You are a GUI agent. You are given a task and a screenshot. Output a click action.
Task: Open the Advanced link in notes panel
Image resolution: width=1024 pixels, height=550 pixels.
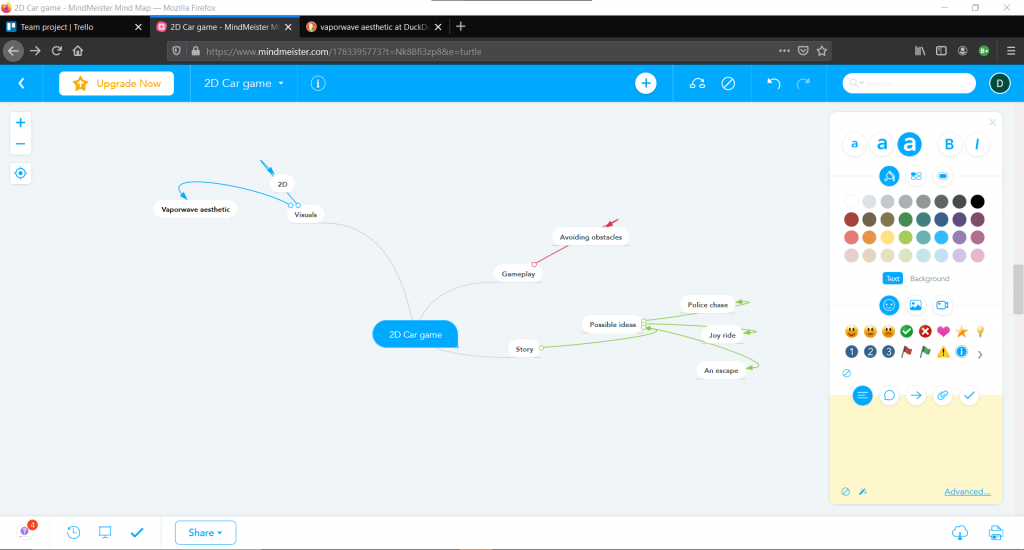(x=967, y=491)
